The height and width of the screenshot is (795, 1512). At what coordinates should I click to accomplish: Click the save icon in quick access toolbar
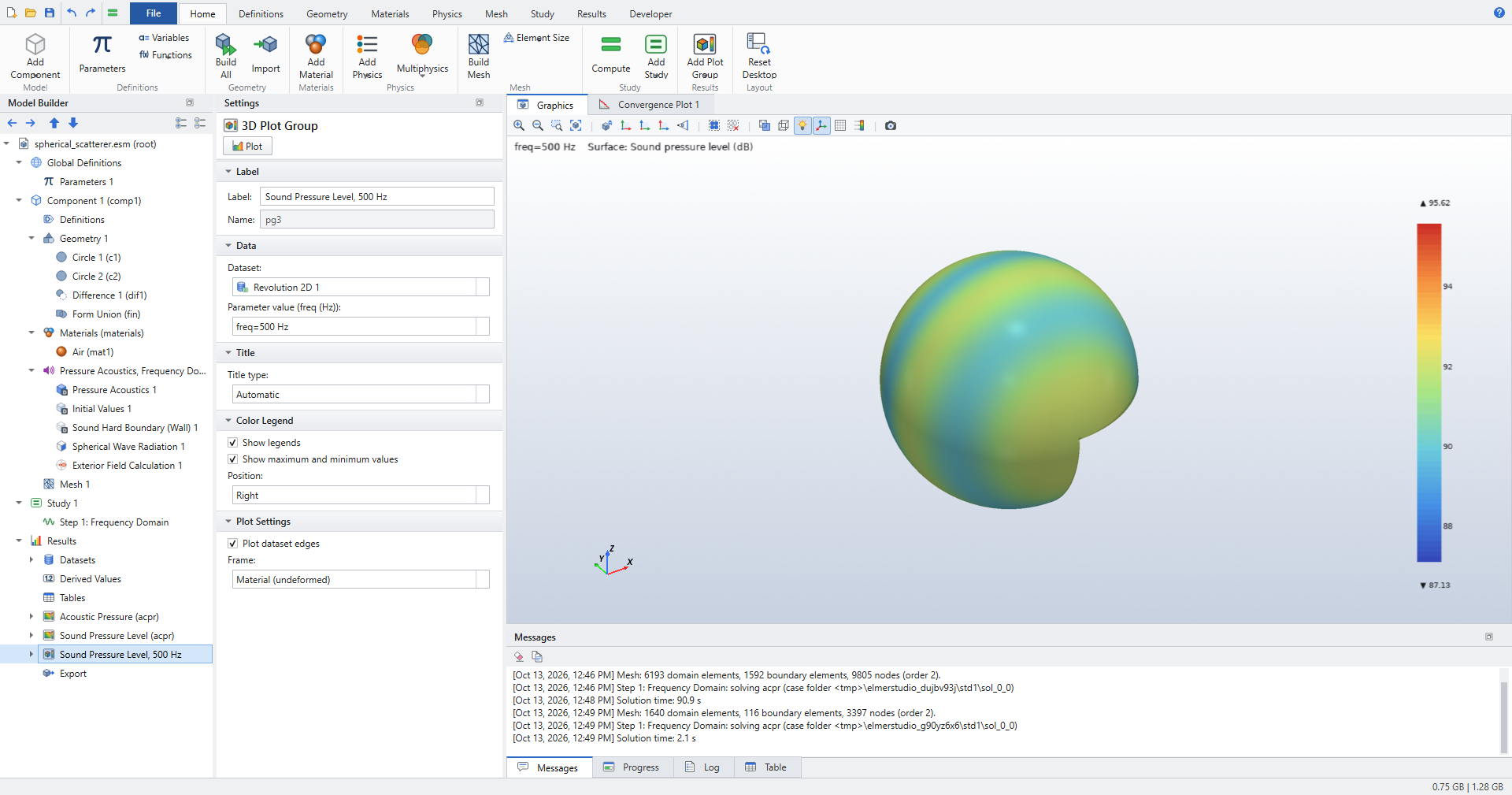[x=50, y=13]
